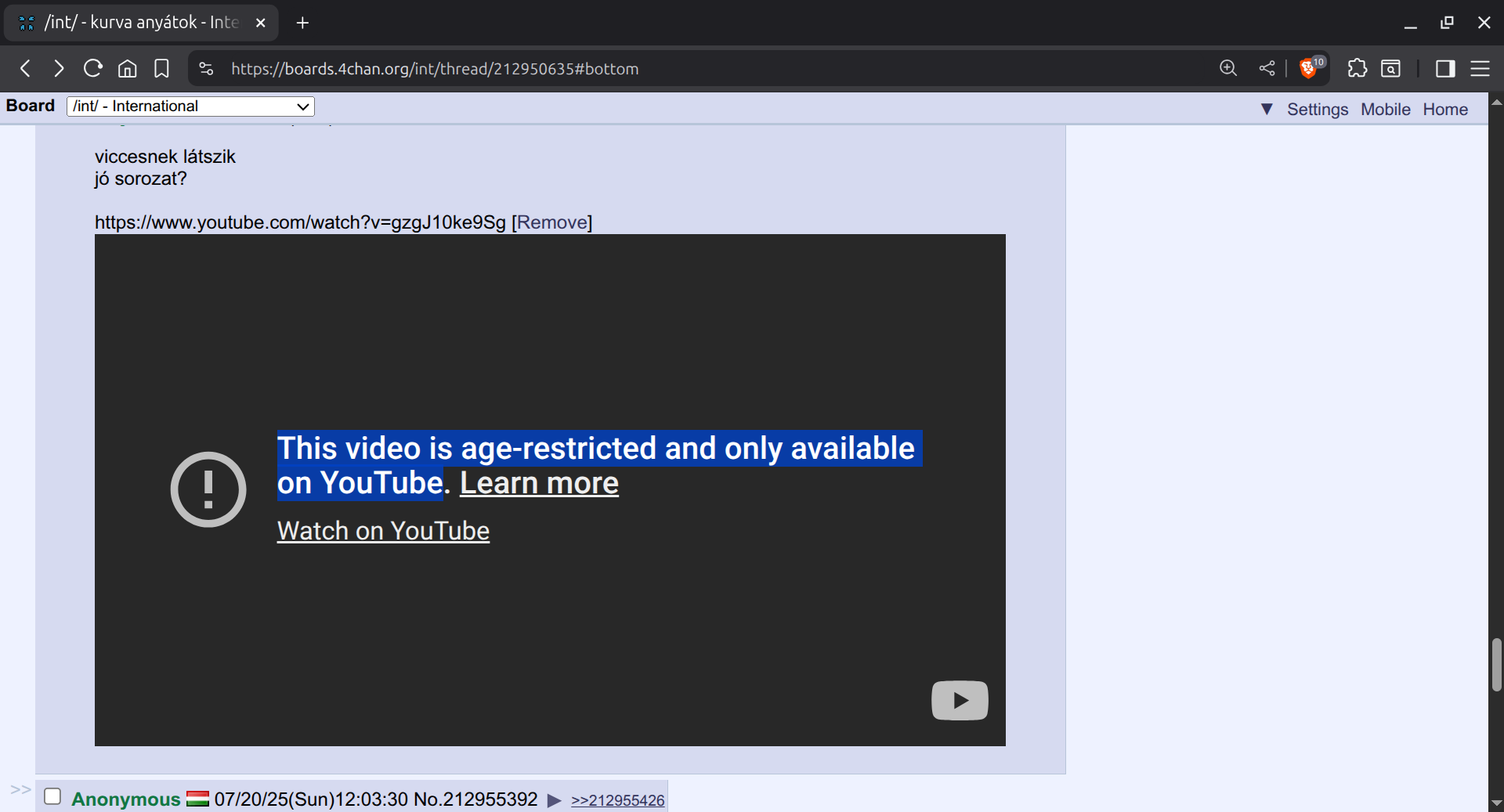Image resolution: width=1504 pixels, height=812 pixels.
Task: Click the exclamation warning icon in video
Action: click(x=208, y=489)
